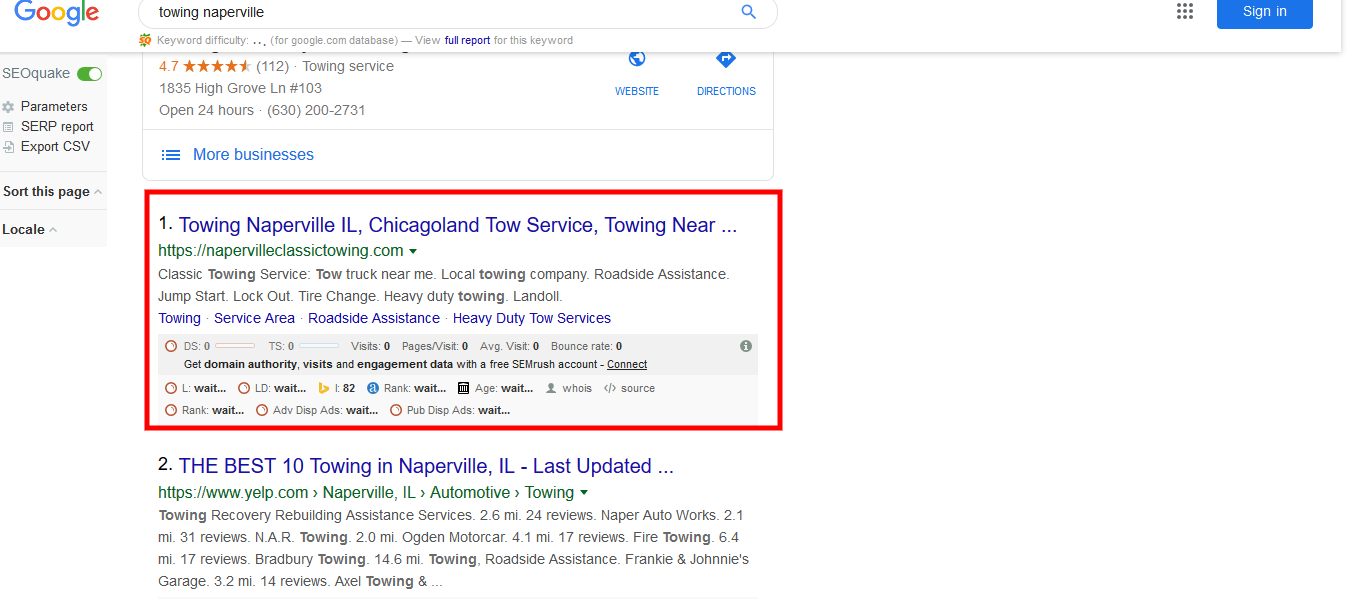
Task: Click the phone number (630) 200-2731
Action: (316, 111)
